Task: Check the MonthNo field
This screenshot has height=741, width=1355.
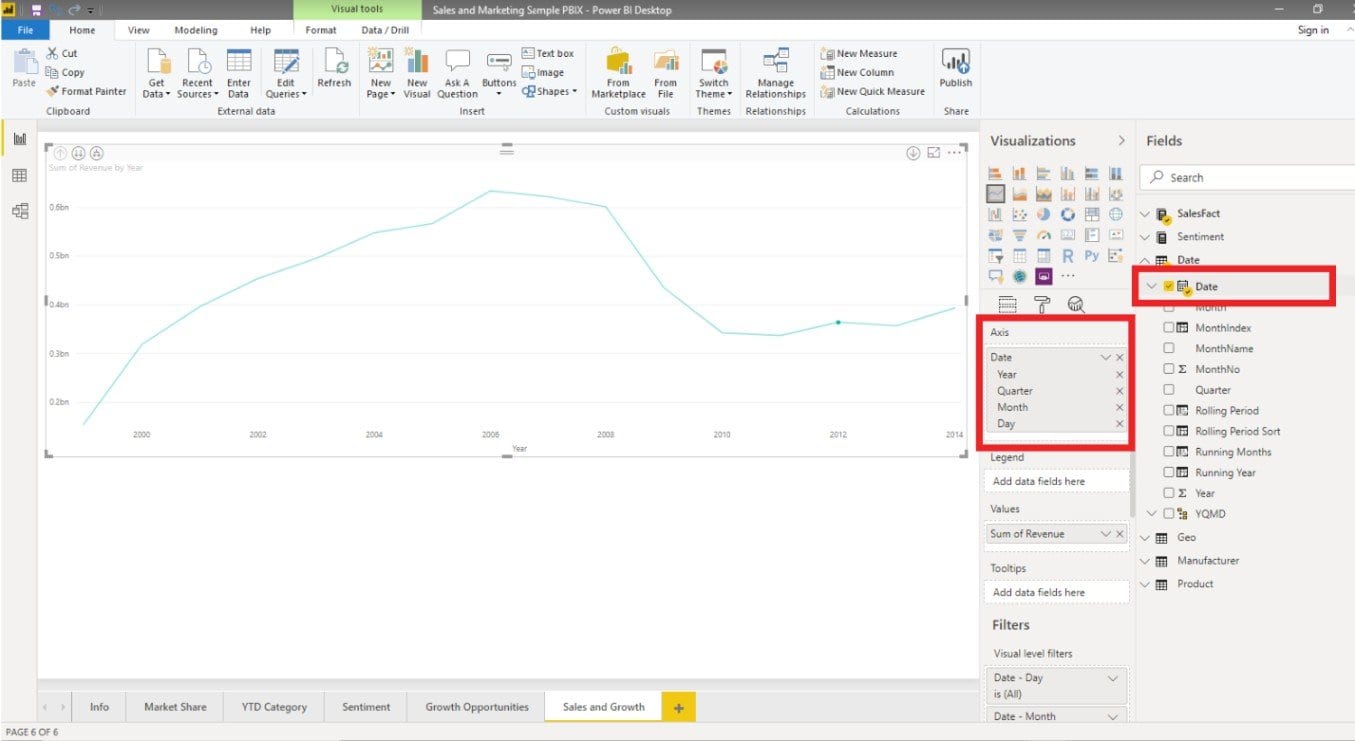Action: point(1168,369)
